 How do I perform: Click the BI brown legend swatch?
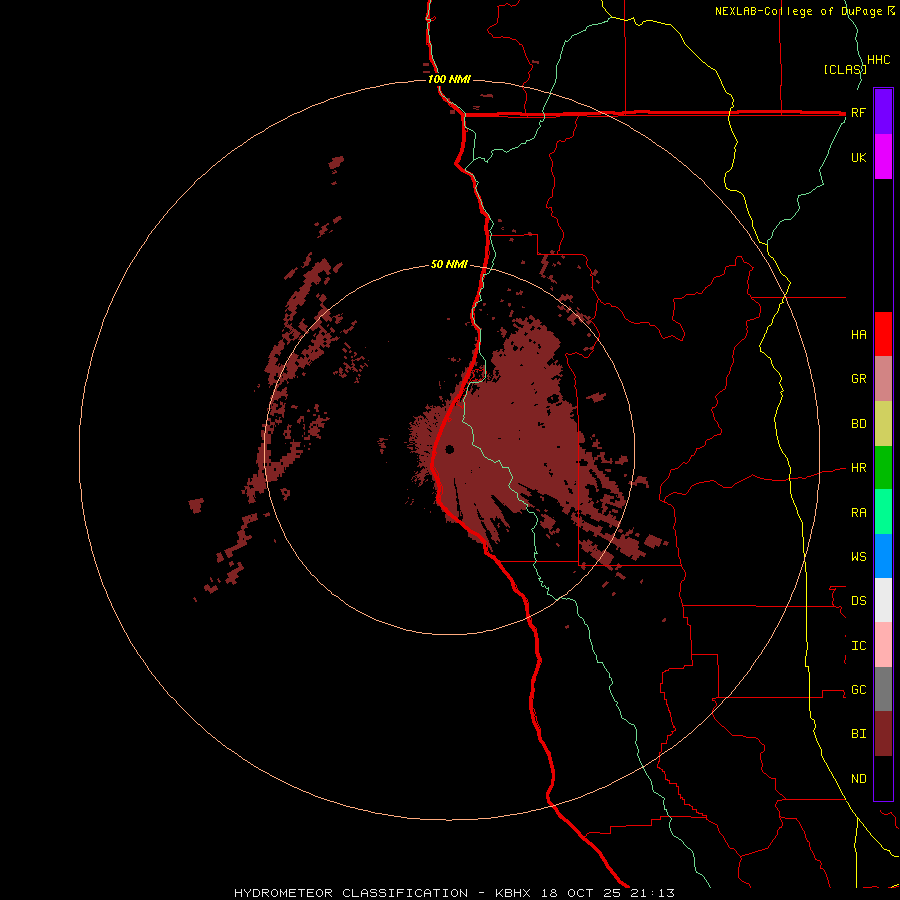point(883,734)
